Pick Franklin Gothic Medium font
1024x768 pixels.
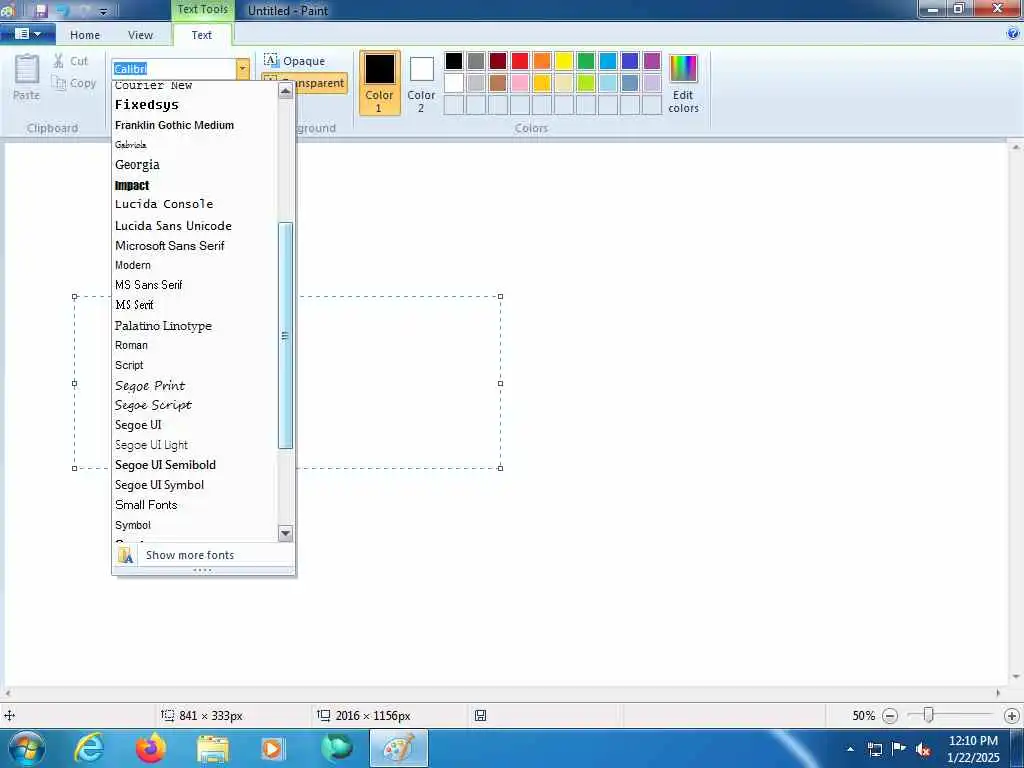click(x=195, y=125)
